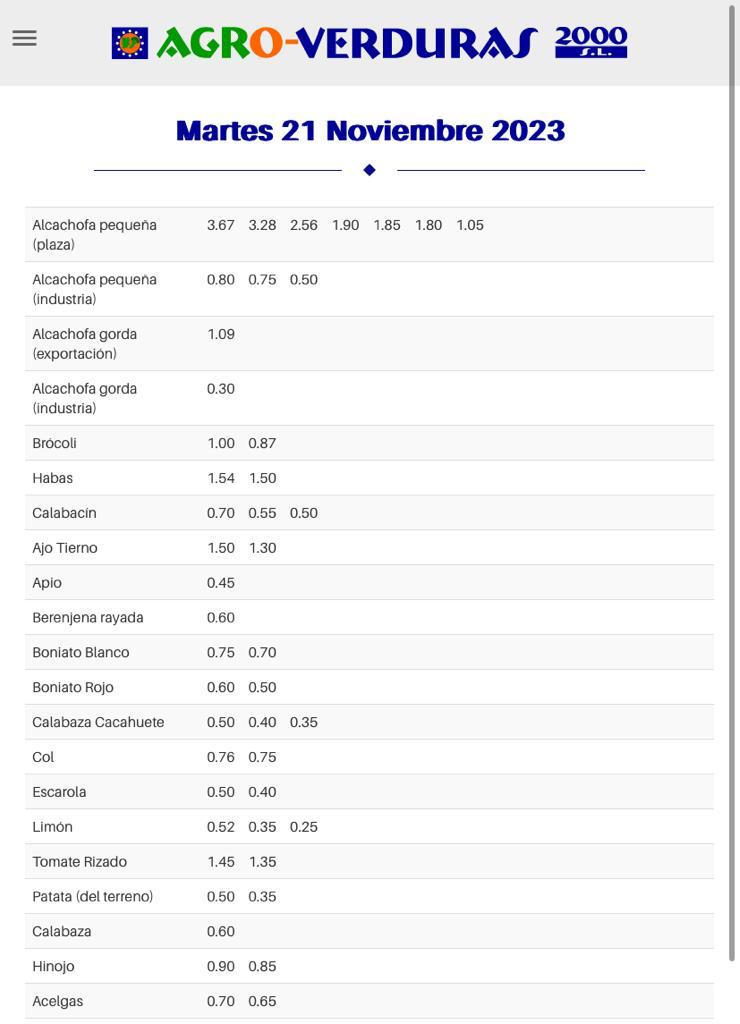The image size is (740, 1024).
Task: Click the Habas price 1.54
Action: coord(221,478)
